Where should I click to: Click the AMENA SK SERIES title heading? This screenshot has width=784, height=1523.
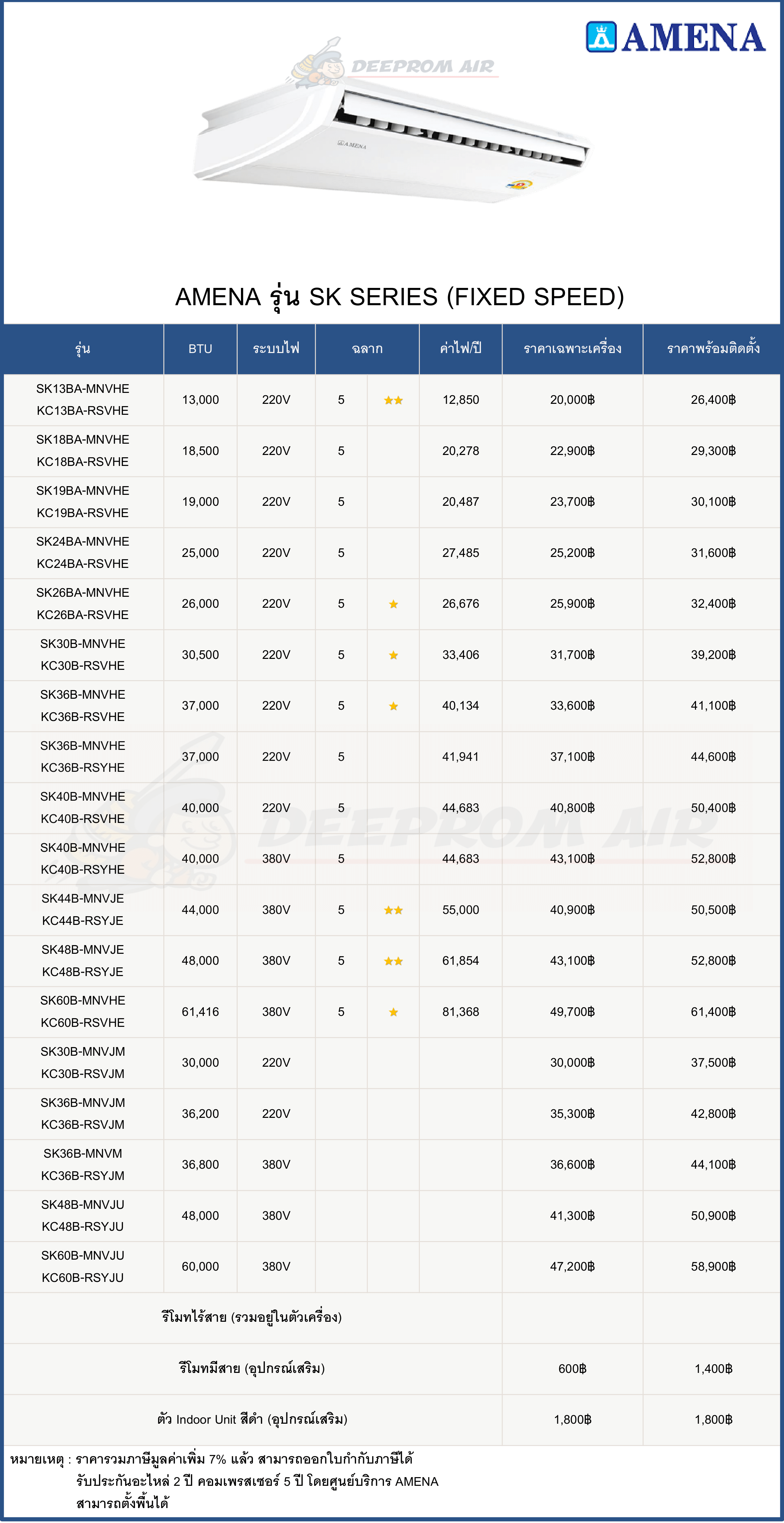tap(399, 297)
